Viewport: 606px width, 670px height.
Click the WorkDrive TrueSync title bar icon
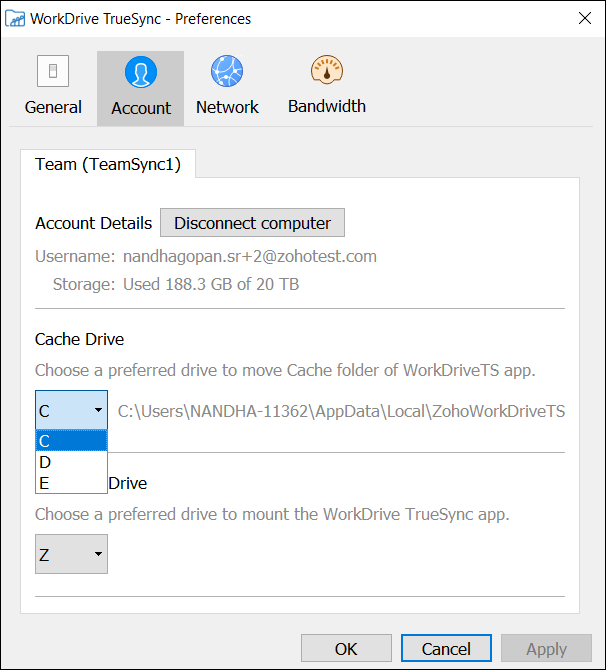point(15,19)
